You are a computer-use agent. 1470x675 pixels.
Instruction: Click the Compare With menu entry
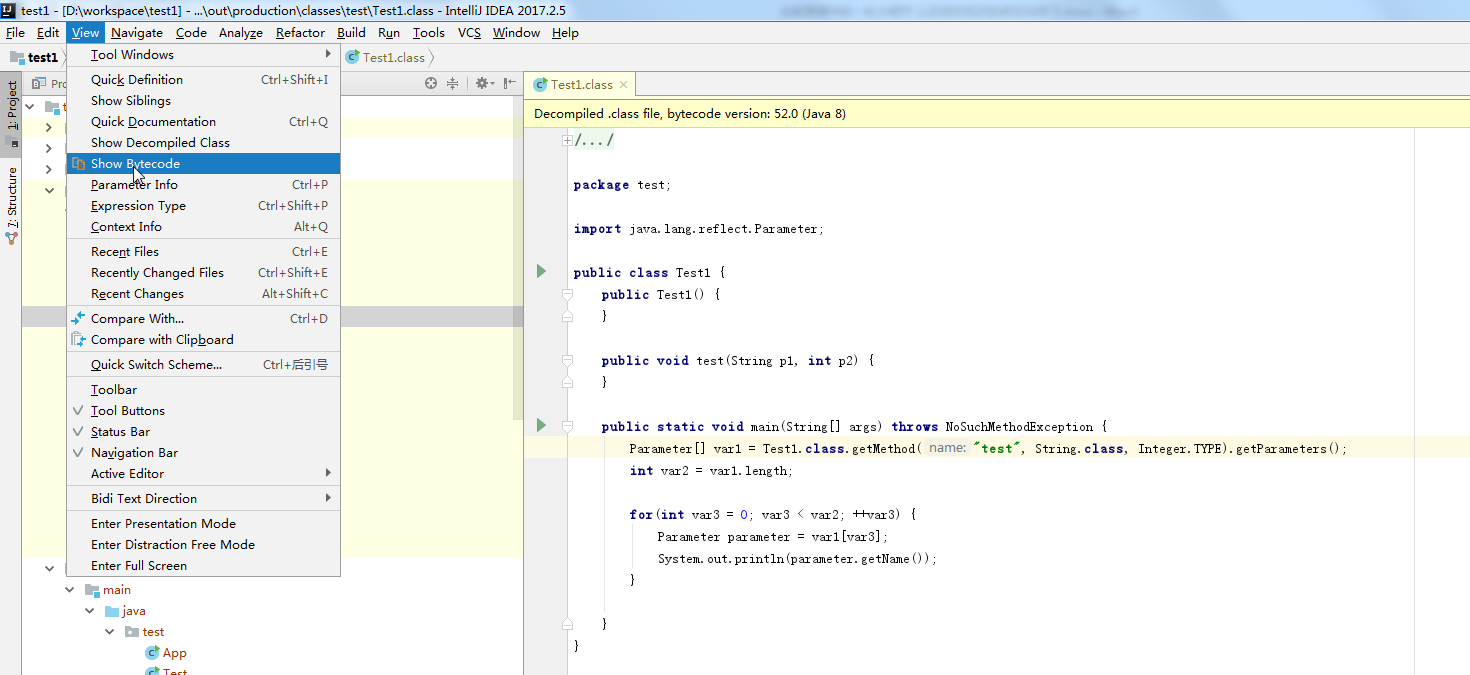tap(137, 319)
